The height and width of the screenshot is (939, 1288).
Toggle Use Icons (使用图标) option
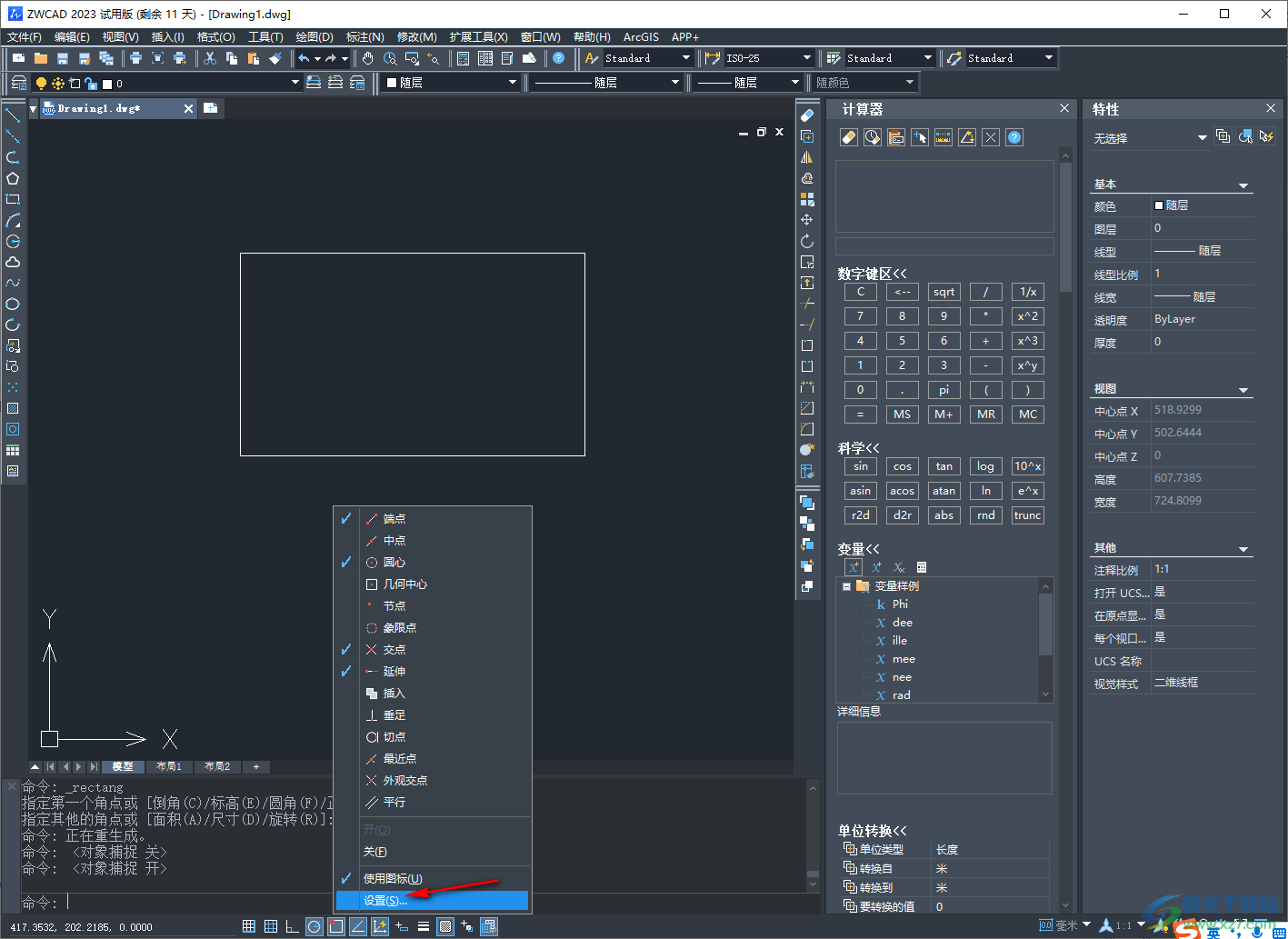pos(433,878)
